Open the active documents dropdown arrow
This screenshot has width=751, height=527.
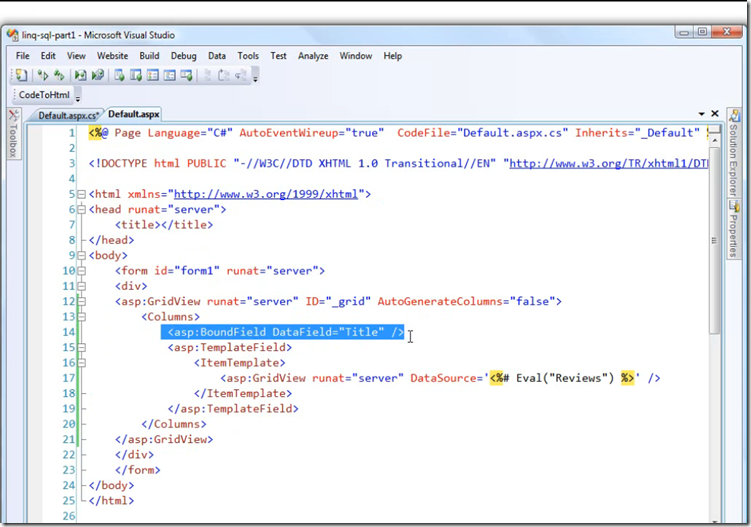(701, 114)
